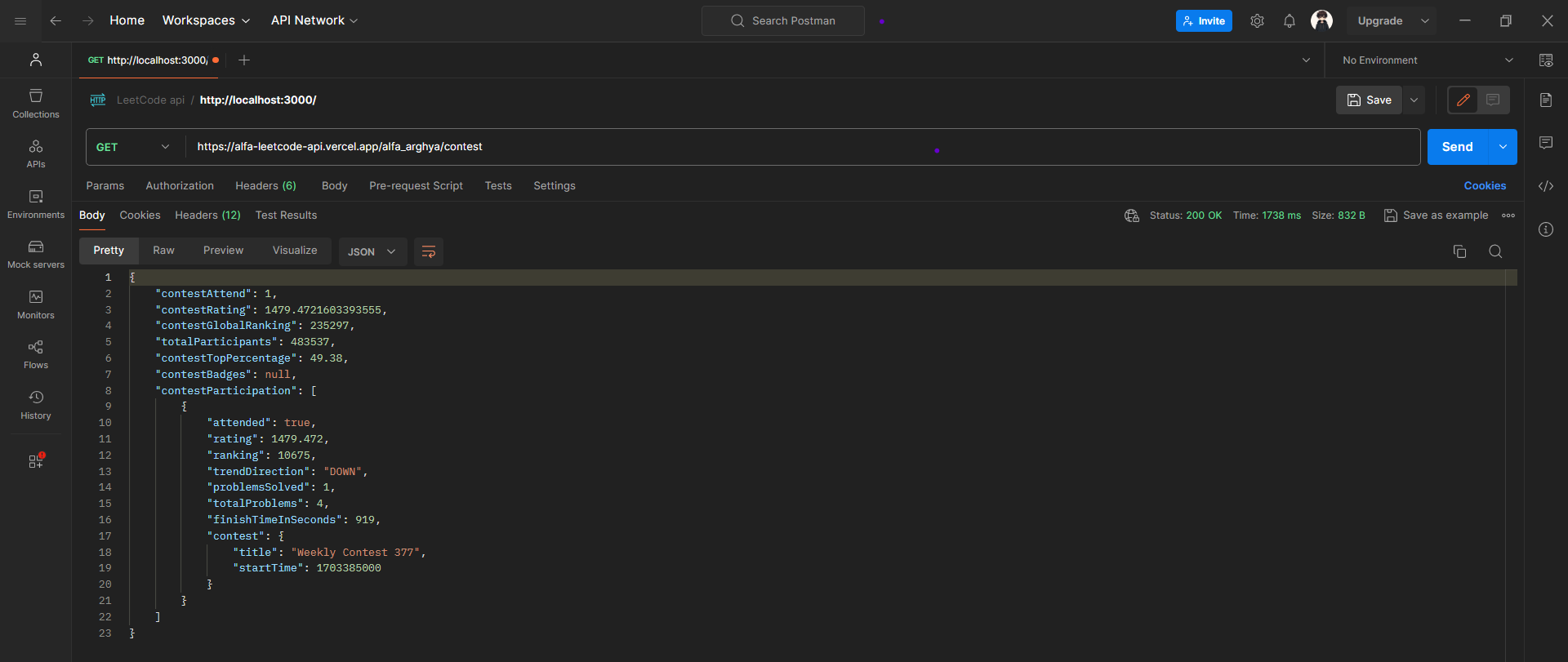Switch to the Authorization tab
Screen dimensions: 1568x662
180,186
